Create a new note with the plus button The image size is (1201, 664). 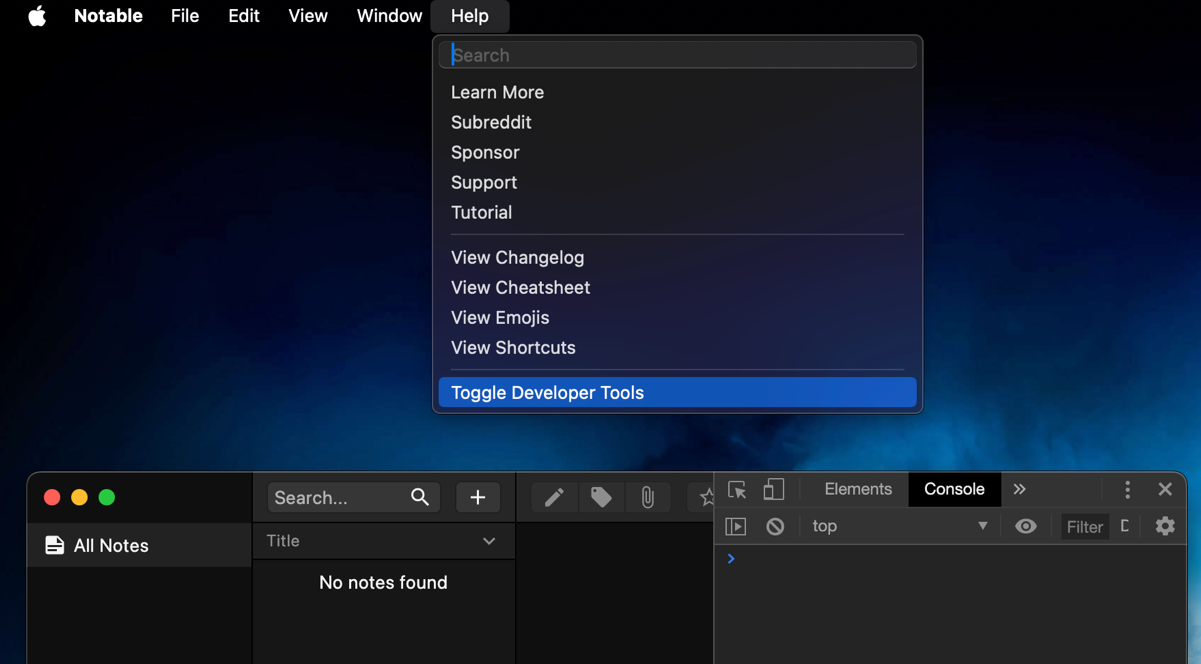coord(478,497)
